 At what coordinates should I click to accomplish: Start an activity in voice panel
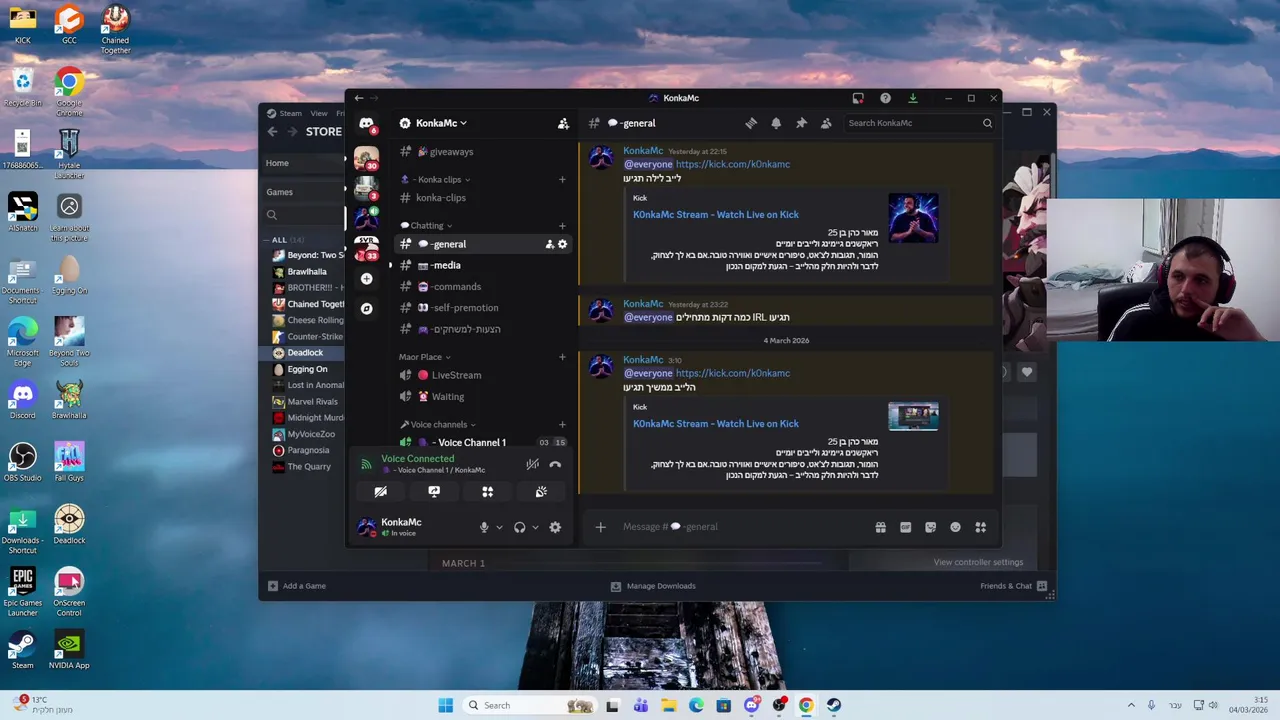[x=487, y=492]
